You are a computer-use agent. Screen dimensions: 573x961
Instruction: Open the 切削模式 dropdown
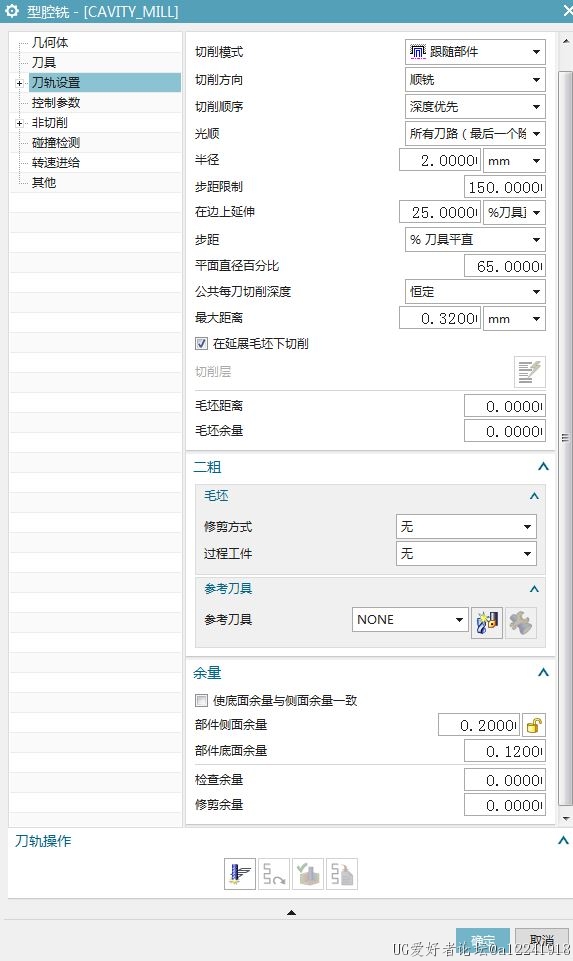click(x=475, y=52)
